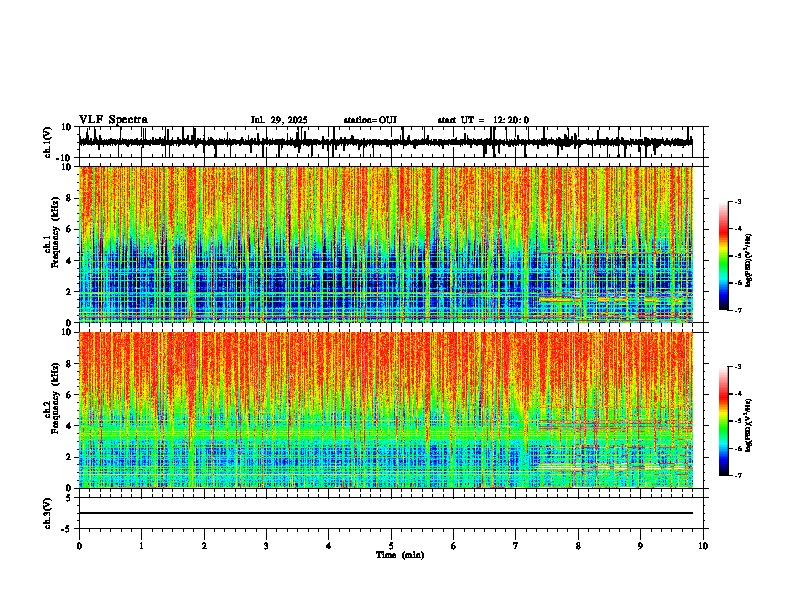
Task: Click the ch.2 spectrogram panel
Action: pyautogui.click(x=385, y=410)
